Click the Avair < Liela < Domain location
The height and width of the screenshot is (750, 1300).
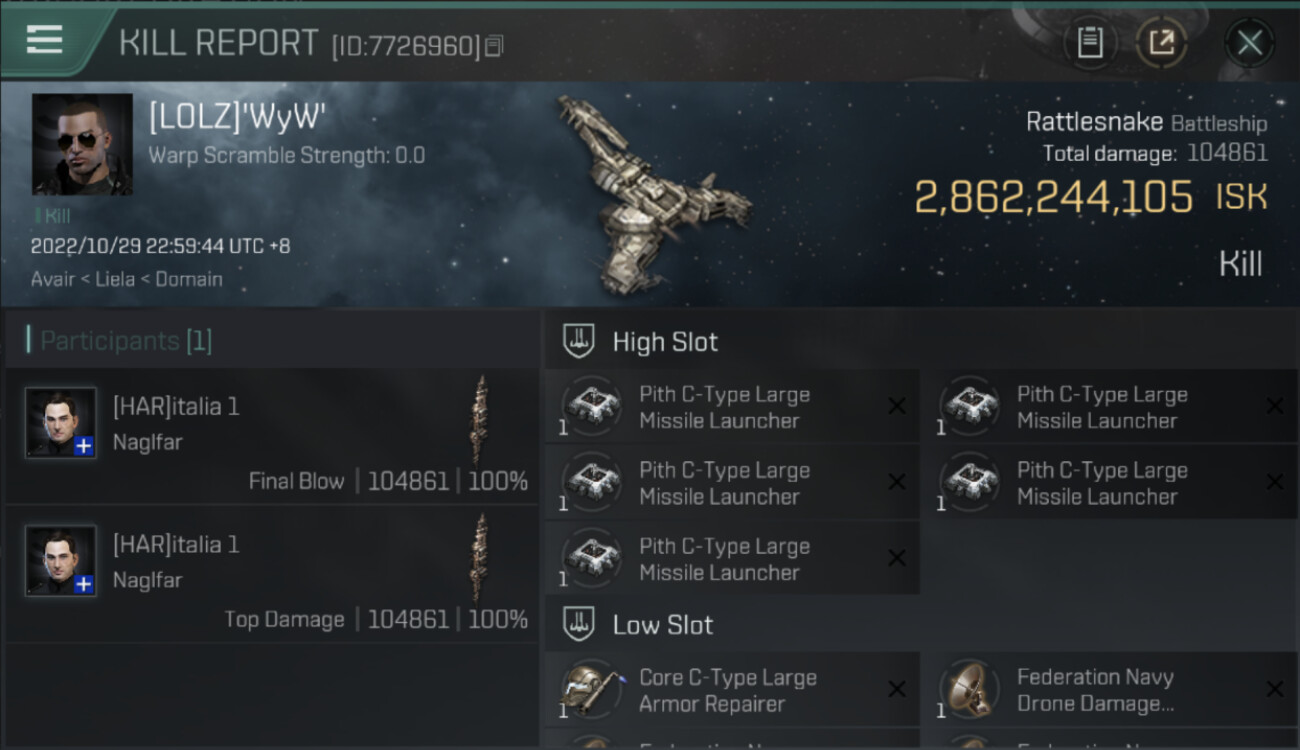127,279
